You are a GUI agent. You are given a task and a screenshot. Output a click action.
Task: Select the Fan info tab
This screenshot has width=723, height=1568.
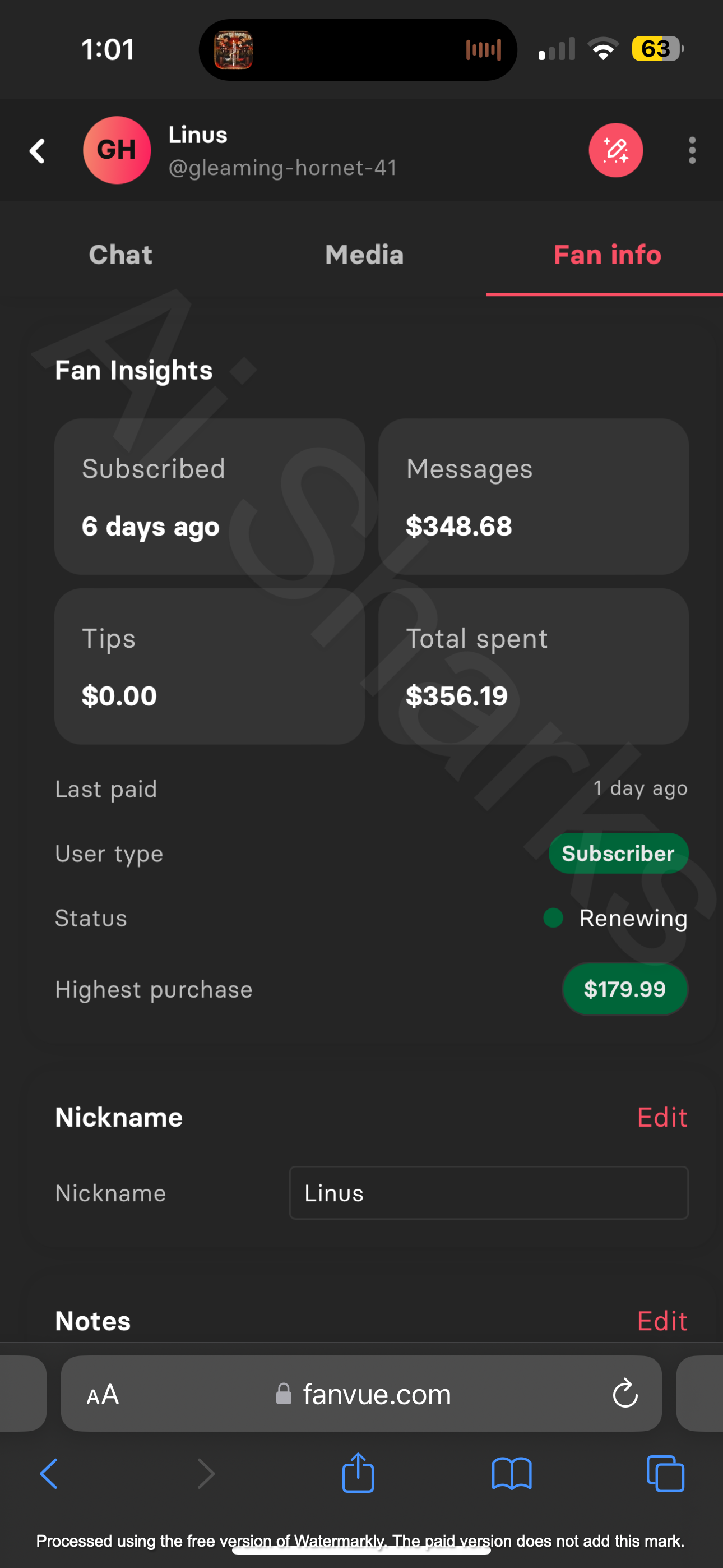[x=607, y=255]
